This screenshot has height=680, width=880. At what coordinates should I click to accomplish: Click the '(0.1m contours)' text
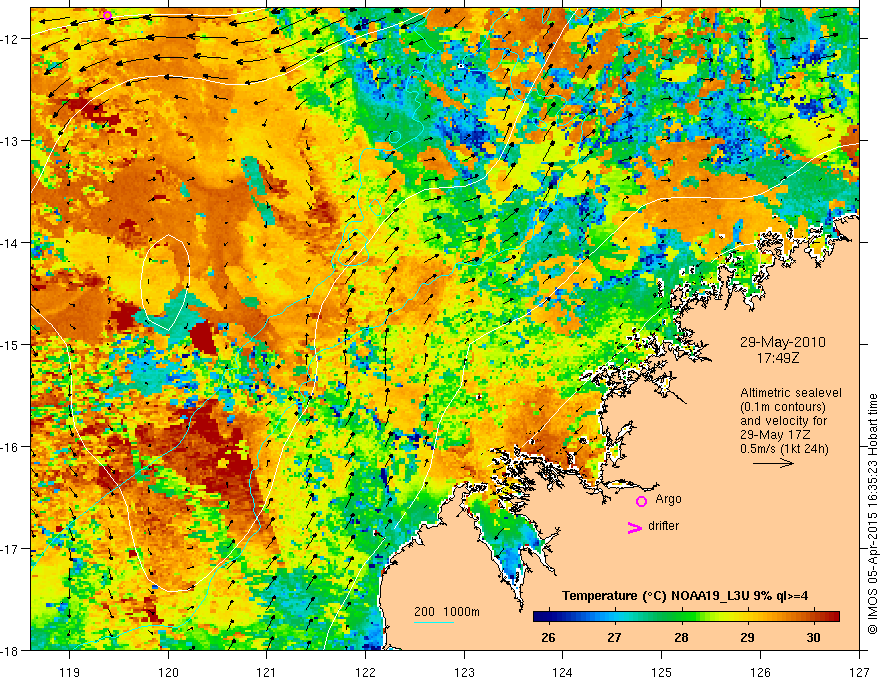[x=783, y=407]
